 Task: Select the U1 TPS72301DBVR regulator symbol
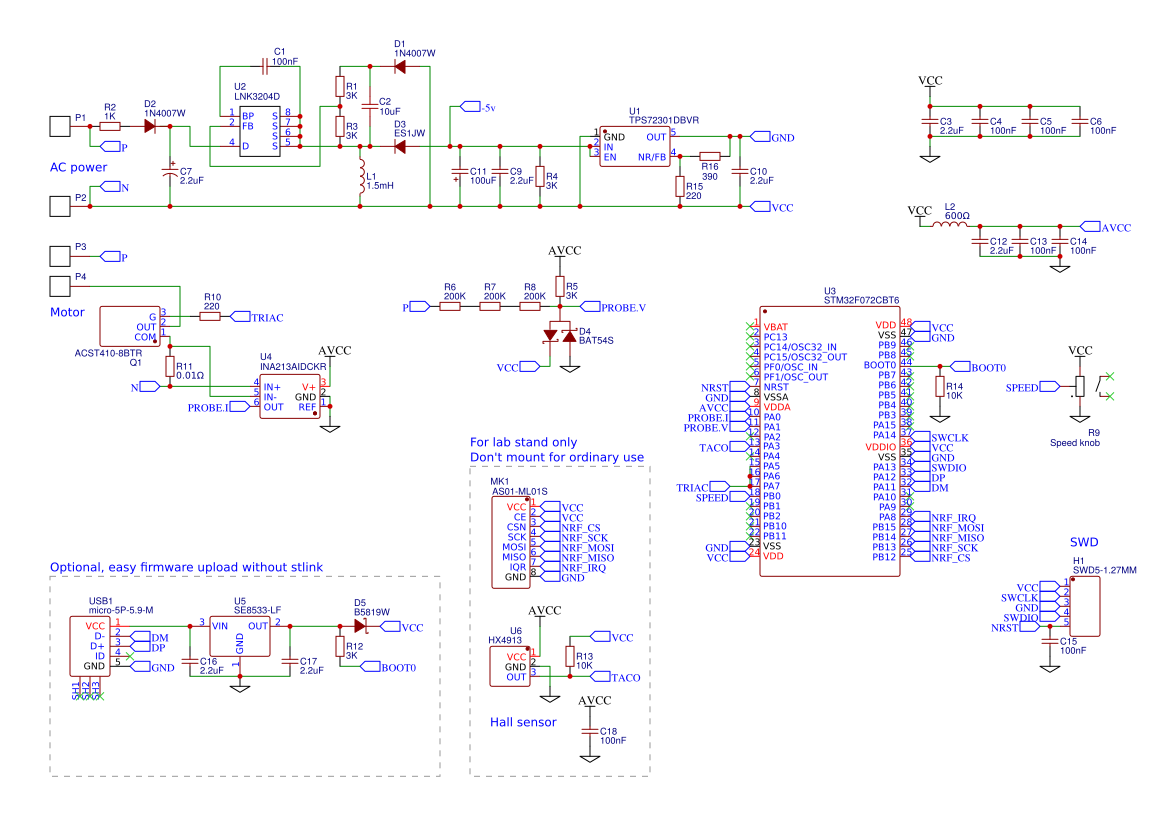pyautogui.click(x=635, y=146)
